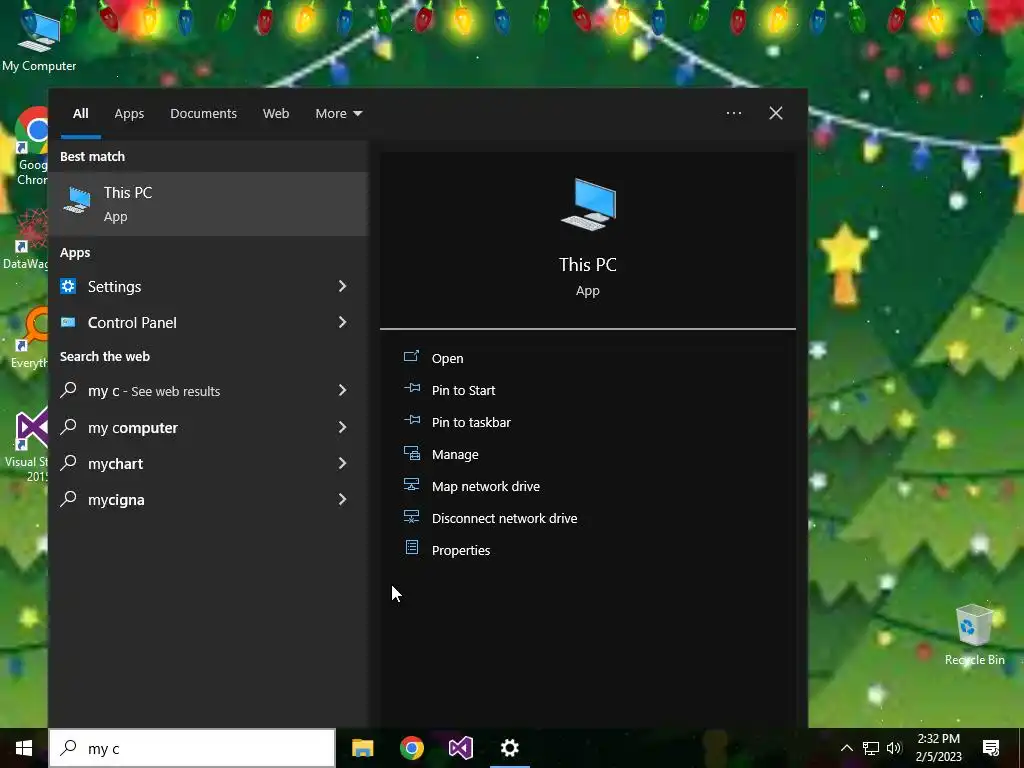Select the DataWag desktop shortcut
1024x768 pixels.
[x=26, y=242]
